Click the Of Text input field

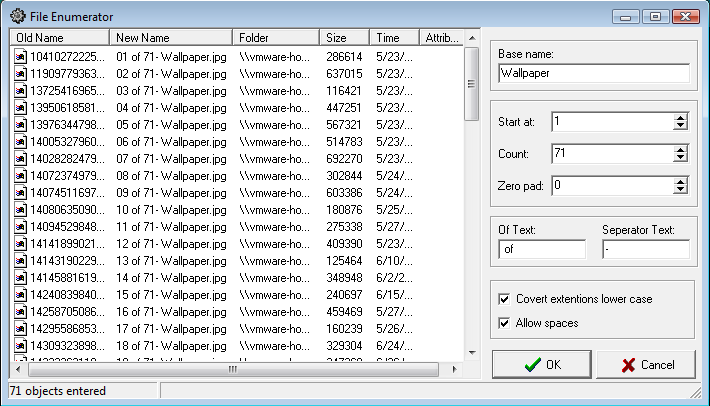(543, 250)
